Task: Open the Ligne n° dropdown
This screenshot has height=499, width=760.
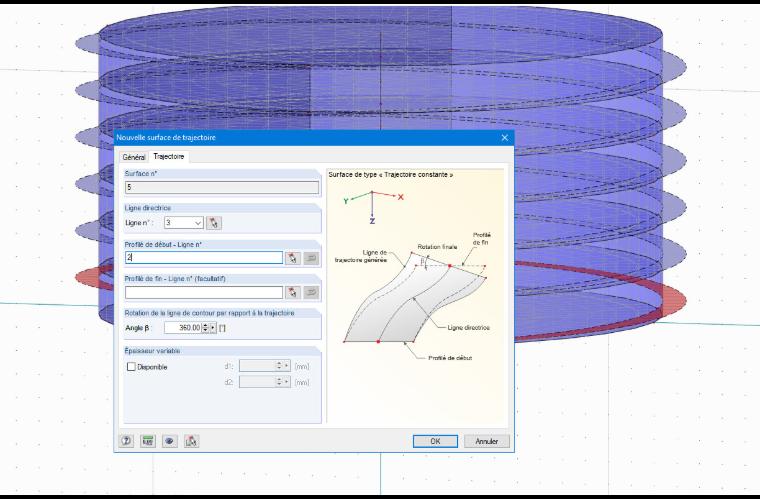Action: [x=198, y=223]
